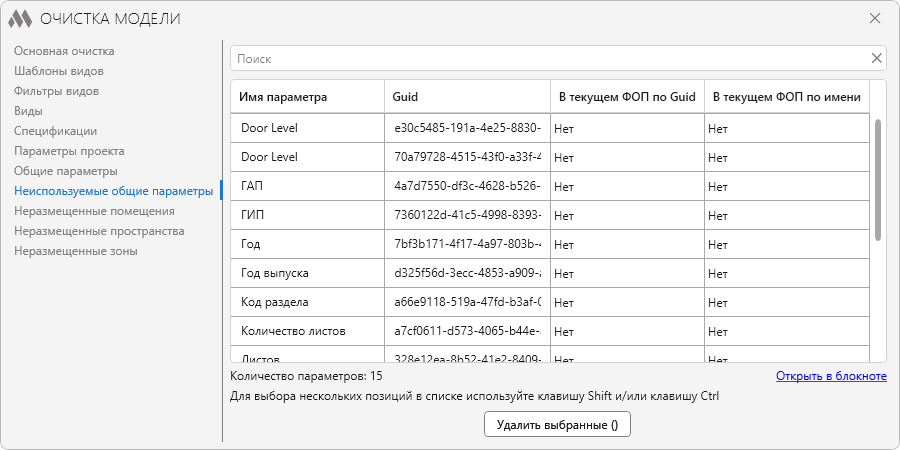Switch to Неразмещенные пространства section
The width and height of the screenshot is (900, 450).
click(x=99, y=231)
